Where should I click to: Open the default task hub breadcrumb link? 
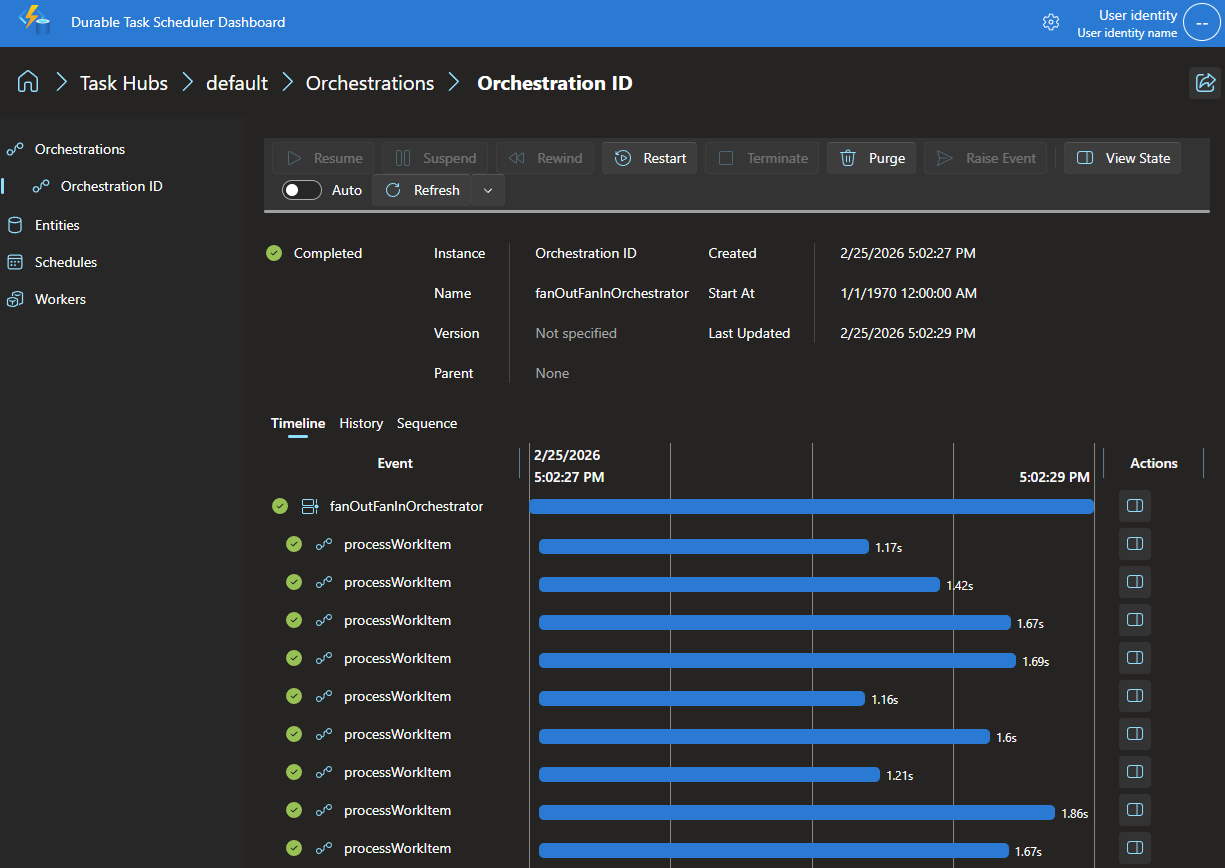(236, 82)
